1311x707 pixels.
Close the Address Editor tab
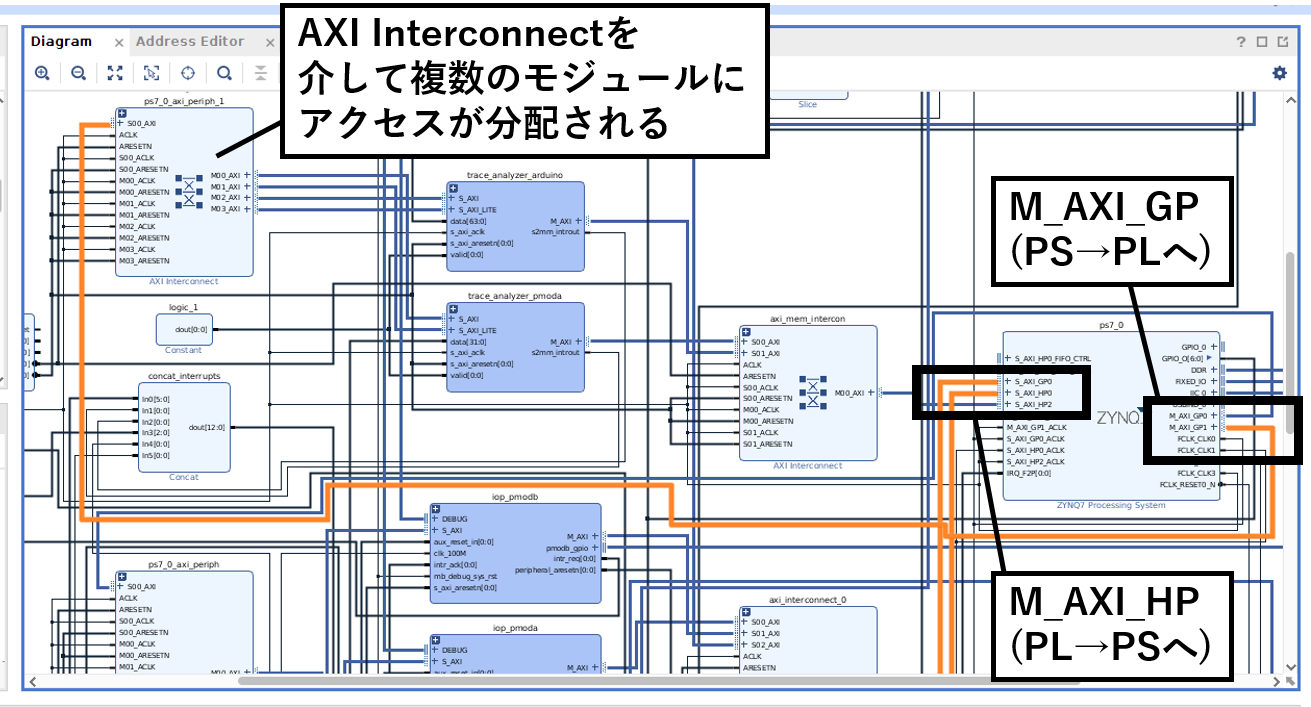(x=268, y=41)
